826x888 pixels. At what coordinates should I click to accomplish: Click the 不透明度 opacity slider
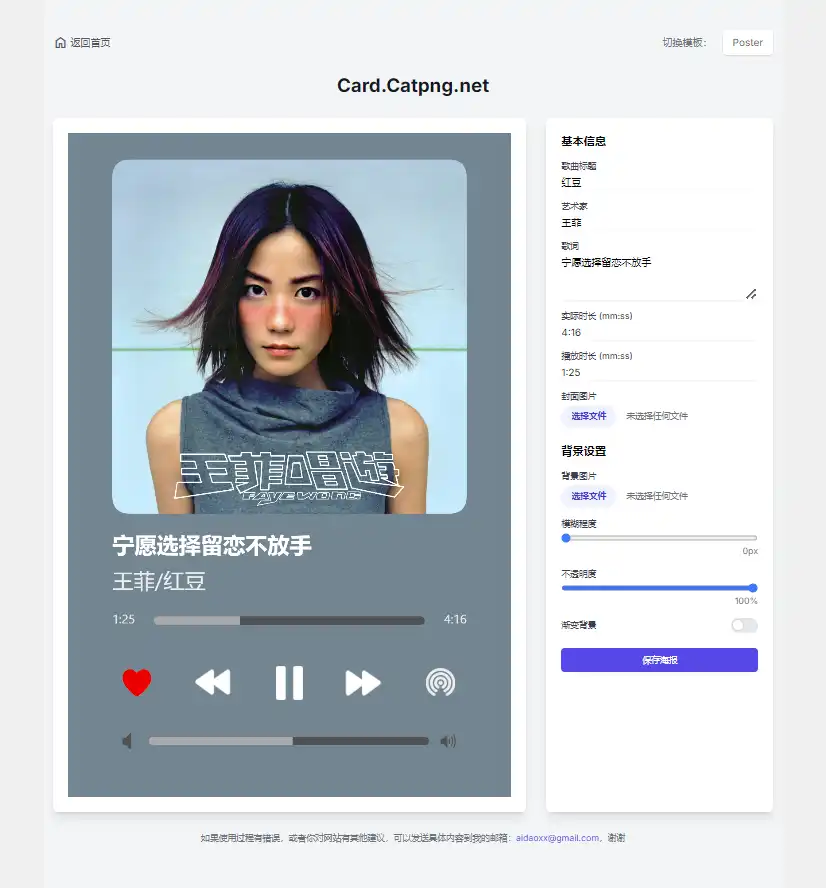(x=659, y=588)
